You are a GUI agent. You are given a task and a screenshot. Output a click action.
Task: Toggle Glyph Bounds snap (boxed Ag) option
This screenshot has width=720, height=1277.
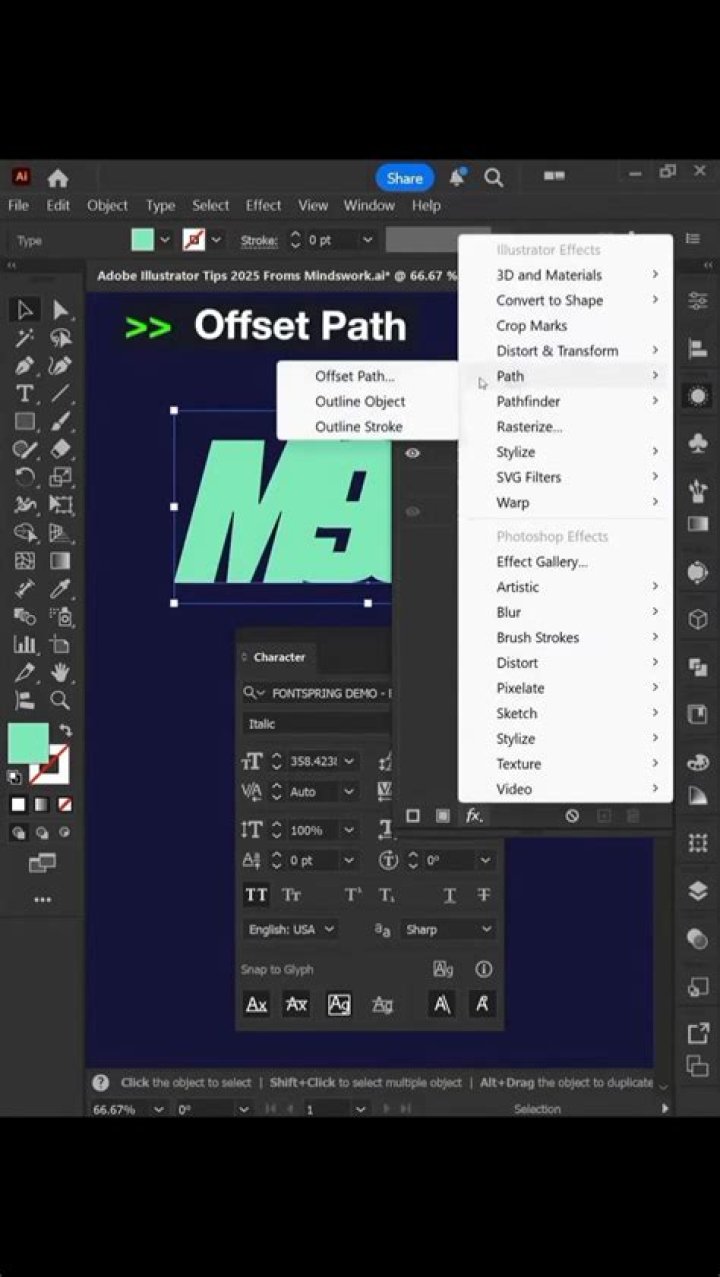coord(339,1004)
